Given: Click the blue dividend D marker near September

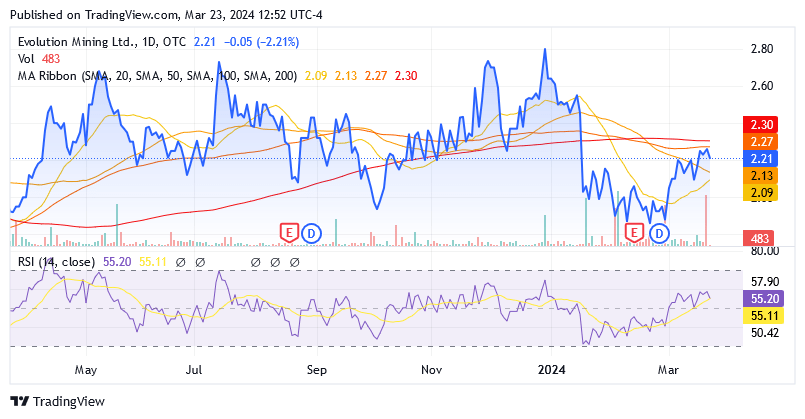Looking at the screenshot, I should coord(311,234).
